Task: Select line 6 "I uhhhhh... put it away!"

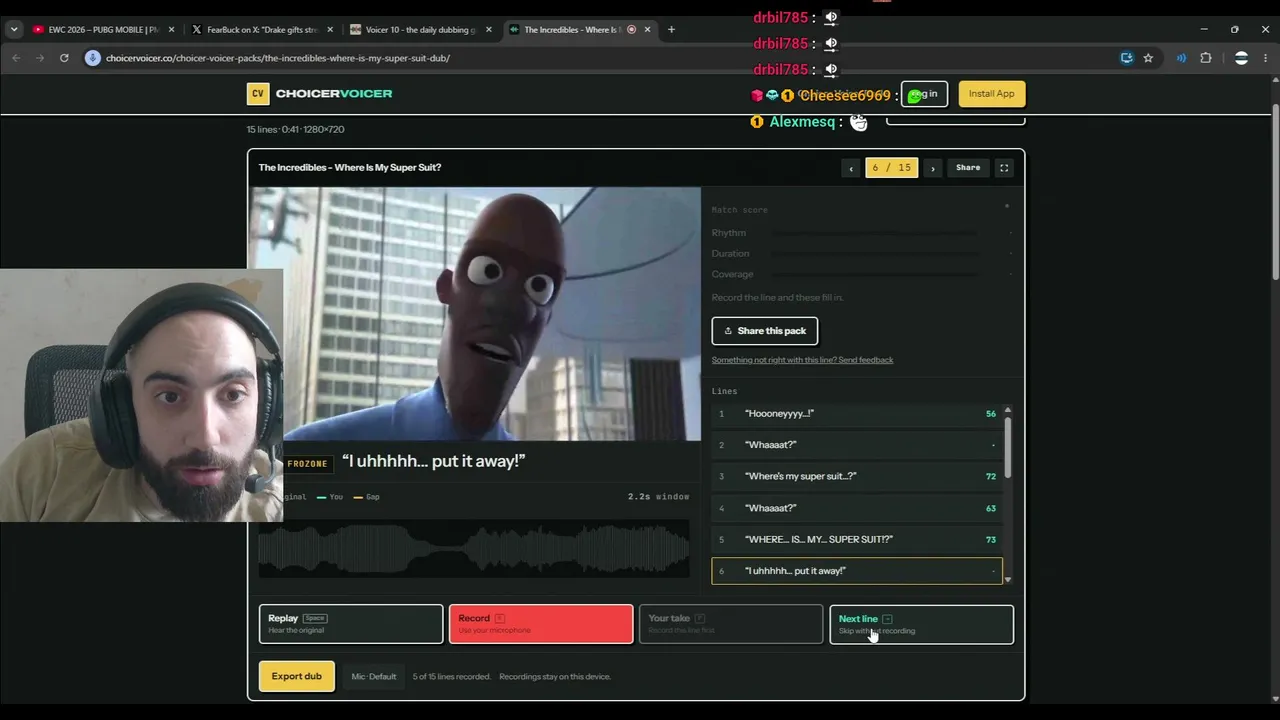Action: [856, 571]
